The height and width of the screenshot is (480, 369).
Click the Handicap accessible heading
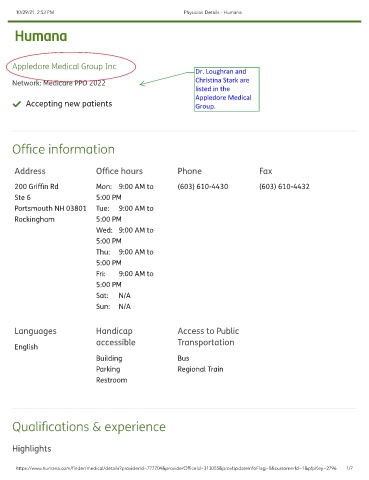pos(116,337)
